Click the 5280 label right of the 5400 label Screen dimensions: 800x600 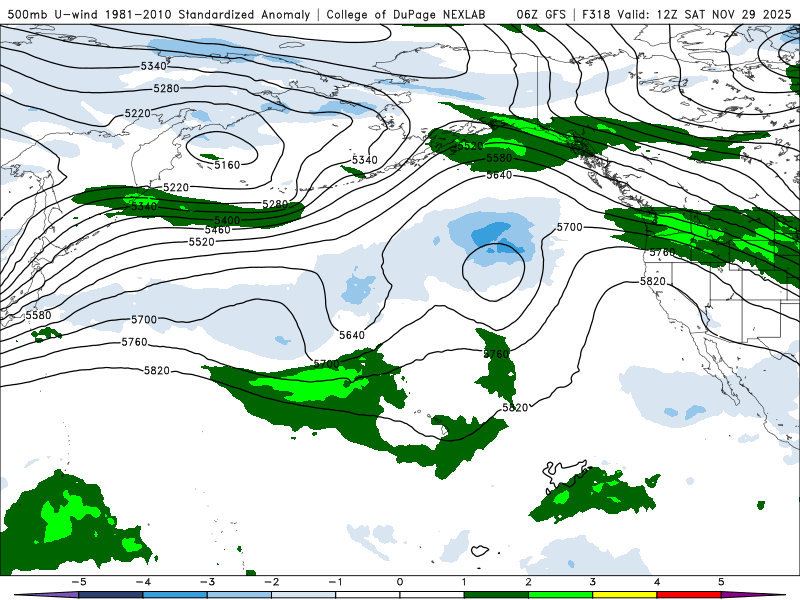[x=276, y=204]
